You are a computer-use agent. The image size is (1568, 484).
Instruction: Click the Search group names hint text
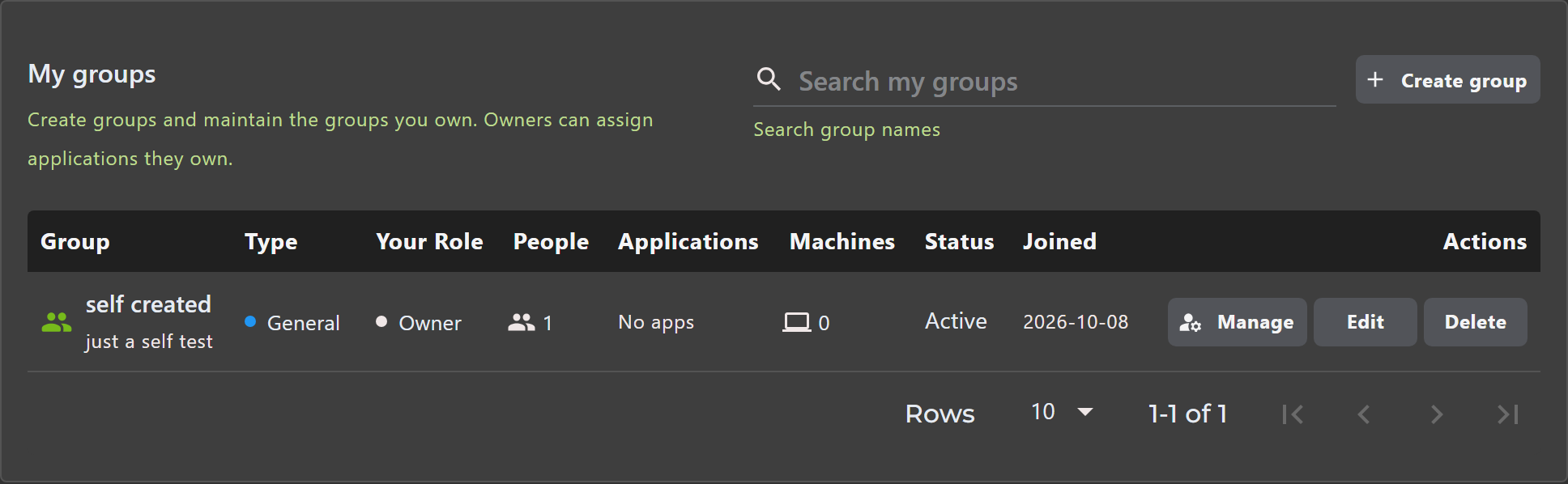point(846,129)
